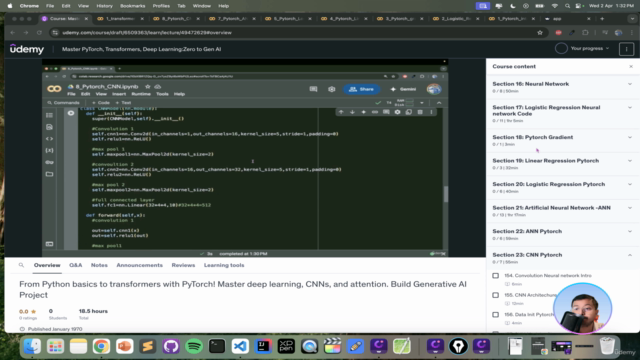
Task: Toggle Do Not Disturb moon icon
Action: (513, 6)
